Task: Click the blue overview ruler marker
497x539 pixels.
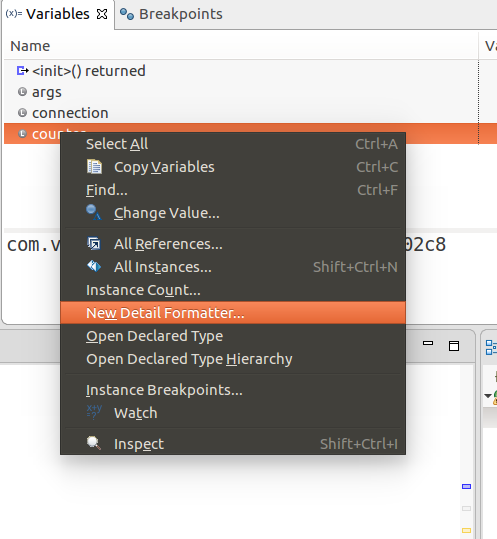Action: 466,486
